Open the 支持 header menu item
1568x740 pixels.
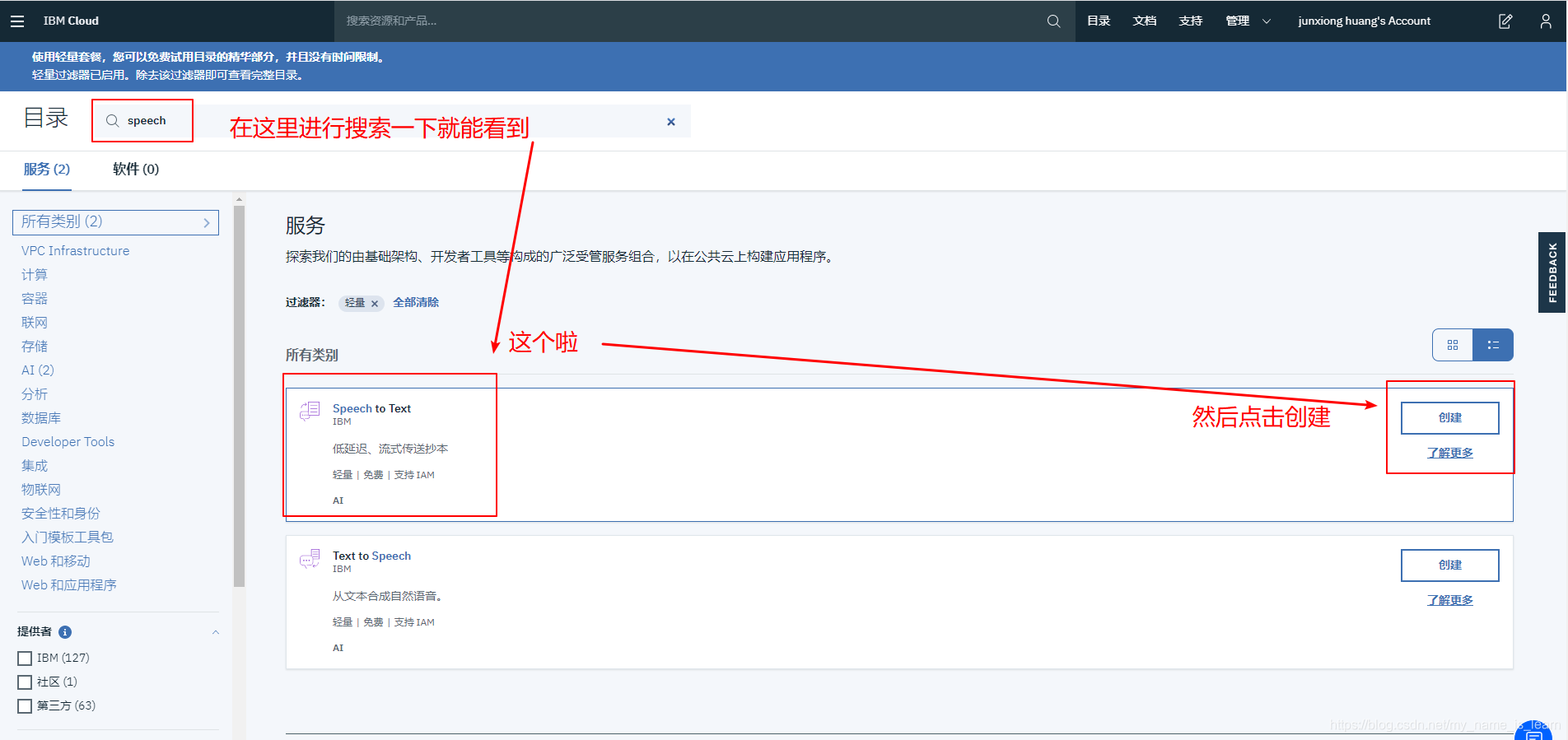(x=1191, y=21)
